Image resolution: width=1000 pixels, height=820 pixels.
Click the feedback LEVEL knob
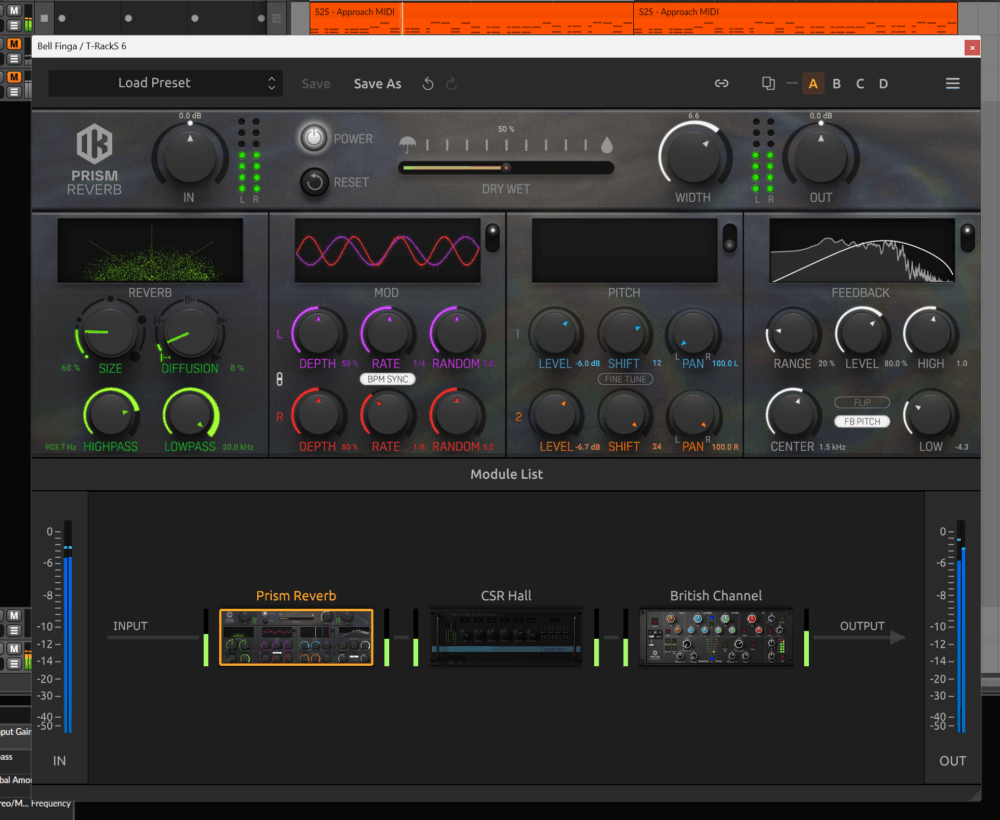[862, 333]
